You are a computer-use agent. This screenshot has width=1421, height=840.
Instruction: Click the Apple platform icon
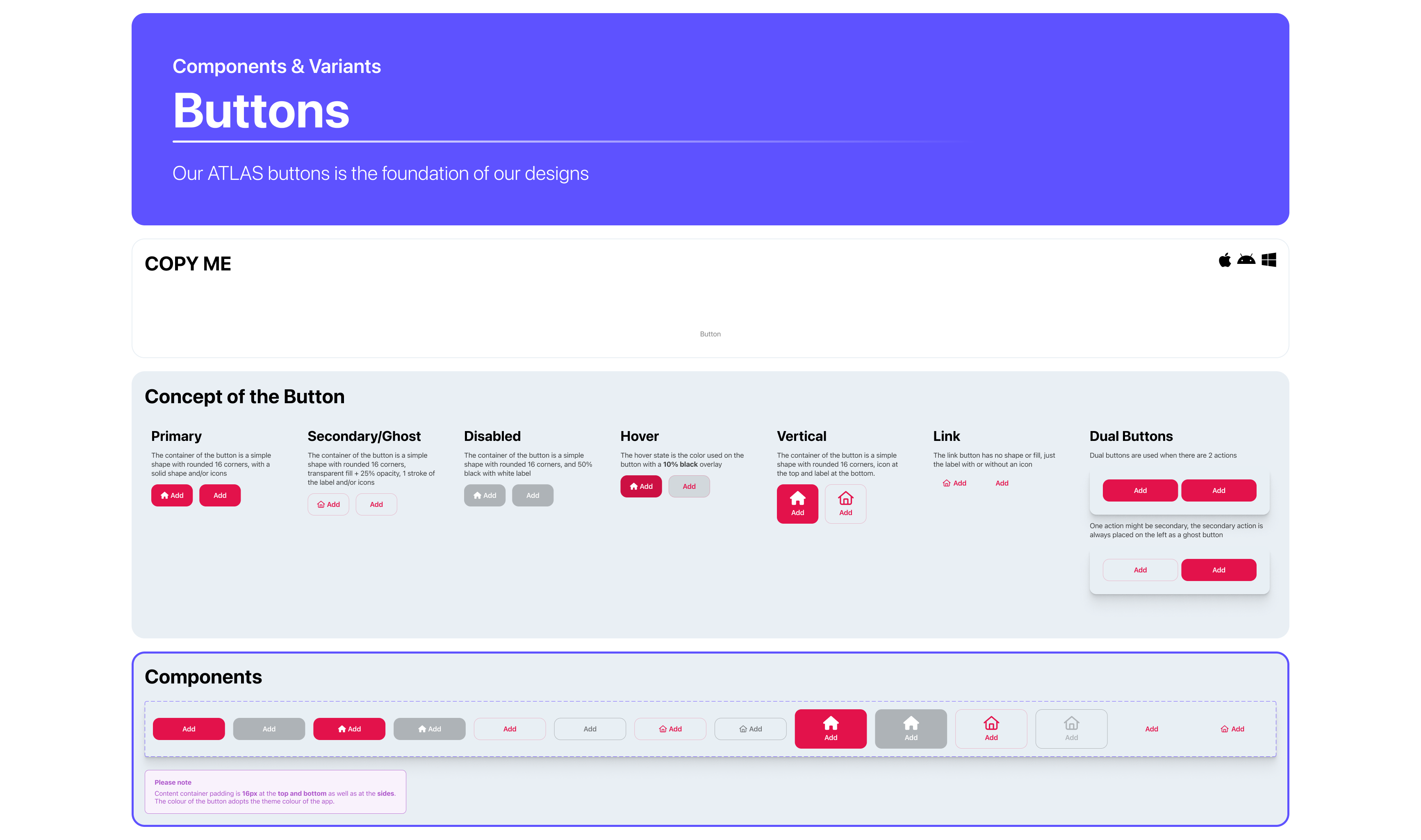point(1225,260)
